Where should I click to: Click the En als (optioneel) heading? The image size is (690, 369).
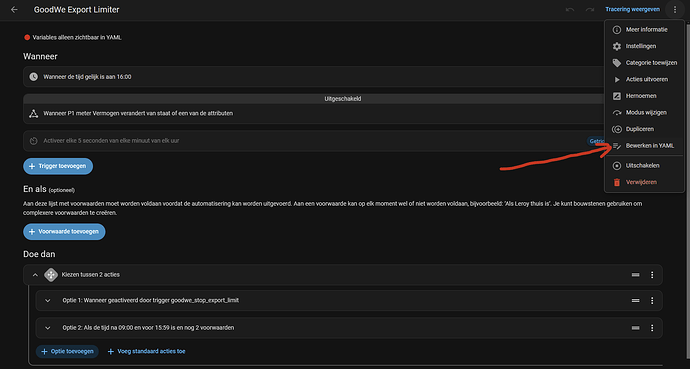[x=49, y=190]
